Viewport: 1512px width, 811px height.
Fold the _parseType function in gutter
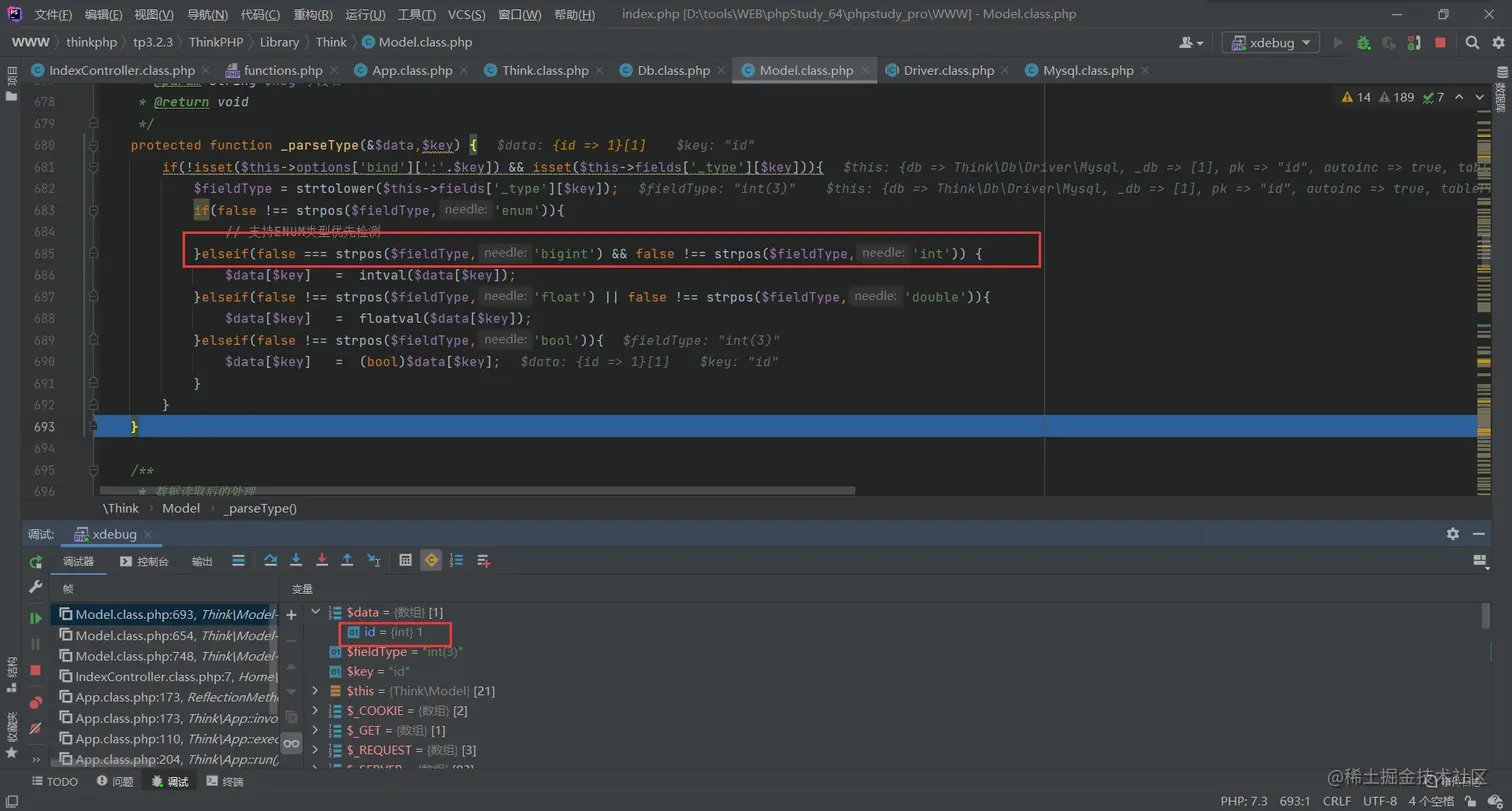(93, 145)
